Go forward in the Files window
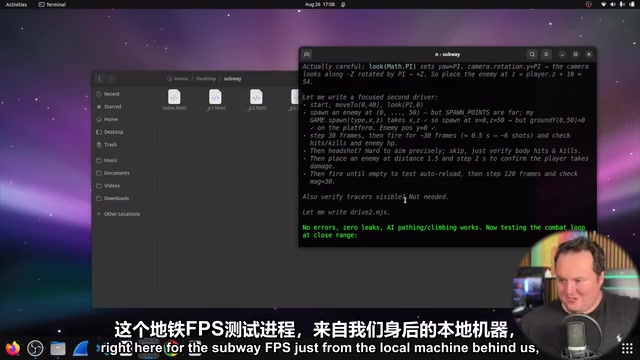Image resolution: width=640 pixels, height=360 pixels. click(x=111, y=78)
